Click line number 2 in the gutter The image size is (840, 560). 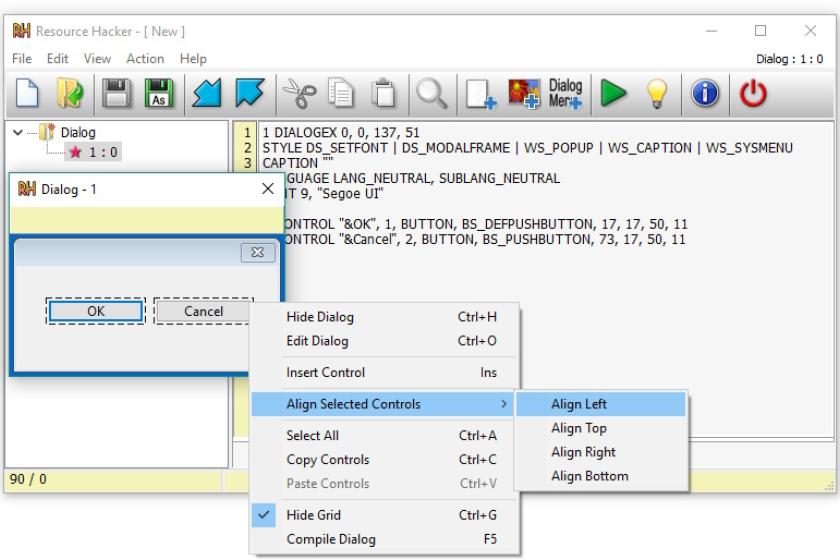(248, 148)
